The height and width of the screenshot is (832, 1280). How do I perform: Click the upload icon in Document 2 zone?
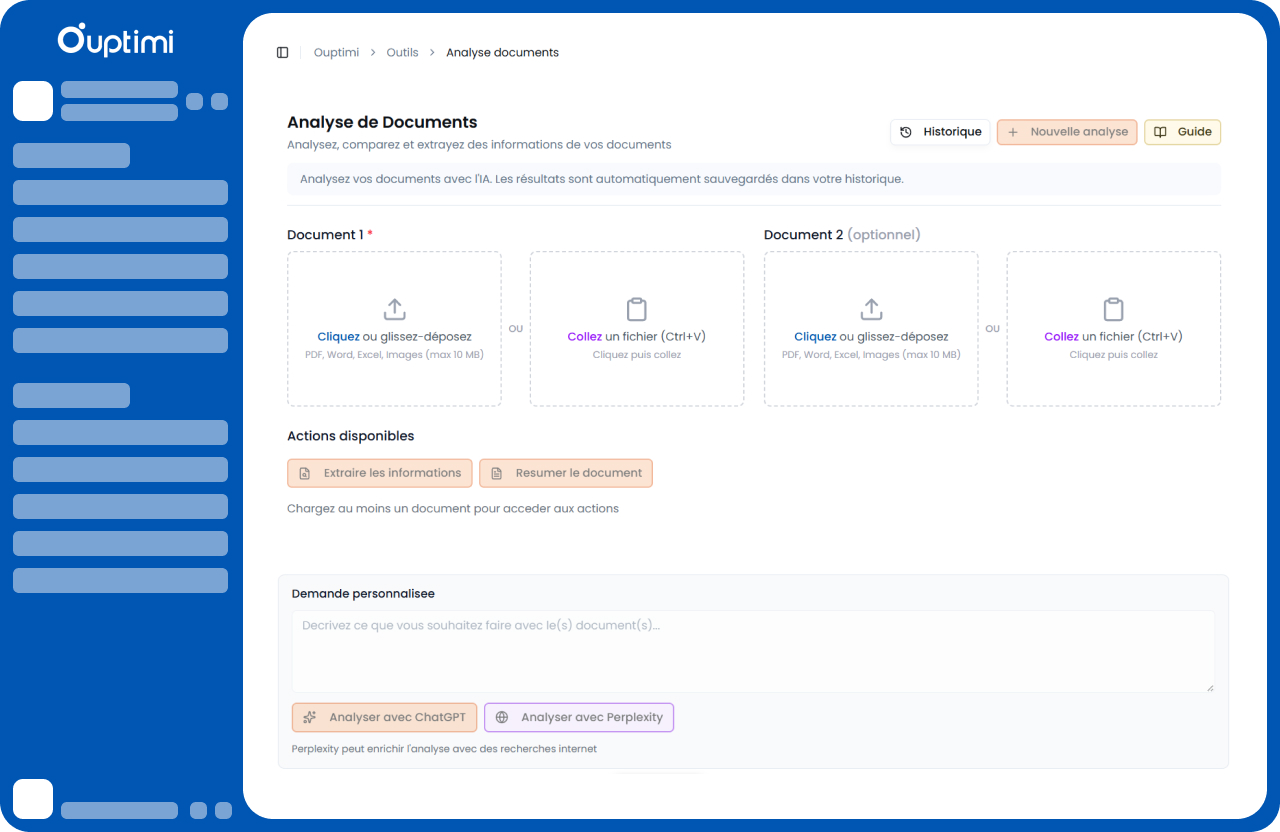870,309
